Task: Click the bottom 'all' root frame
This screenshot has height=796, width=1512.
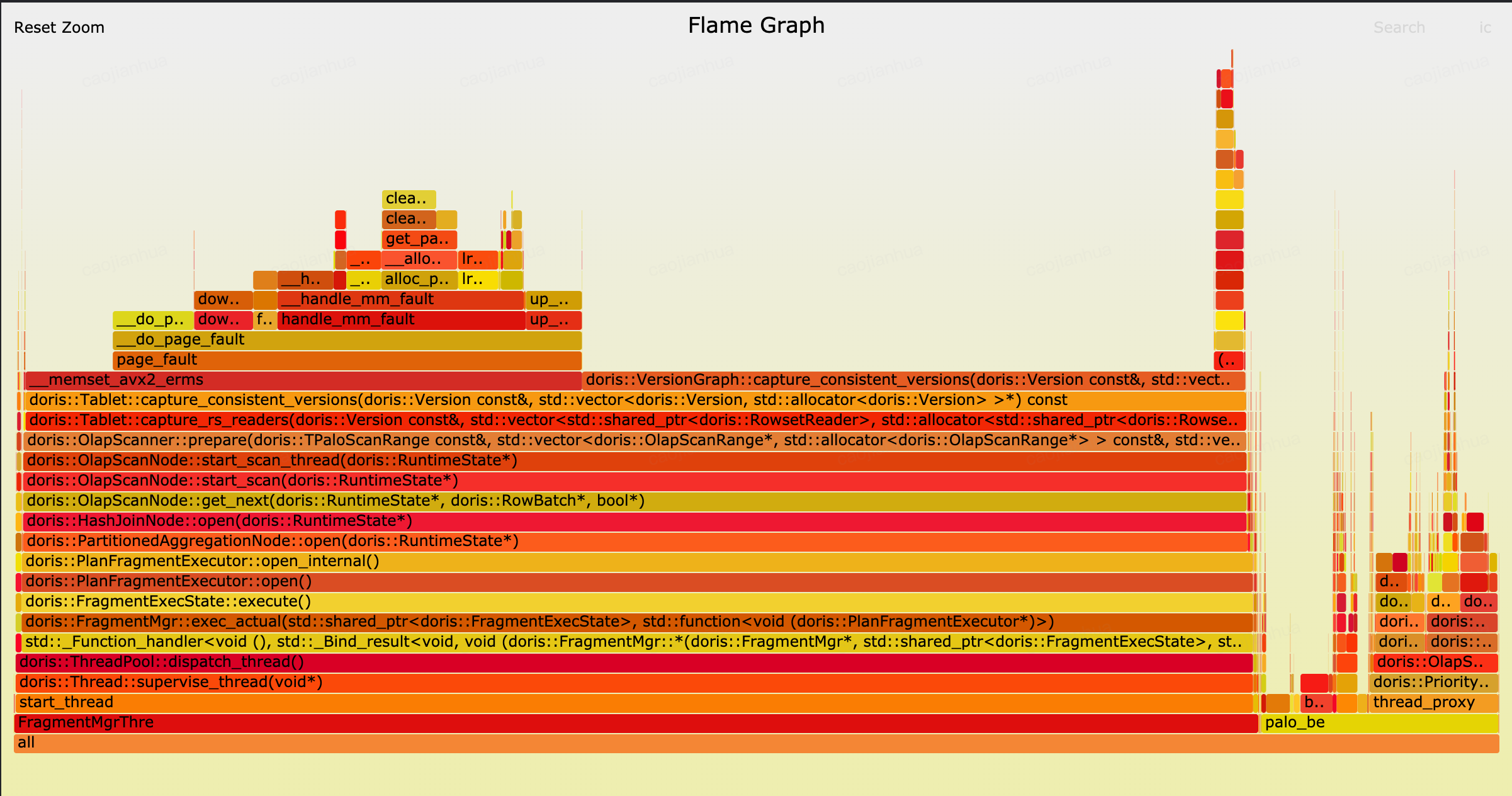Action: 755,743
